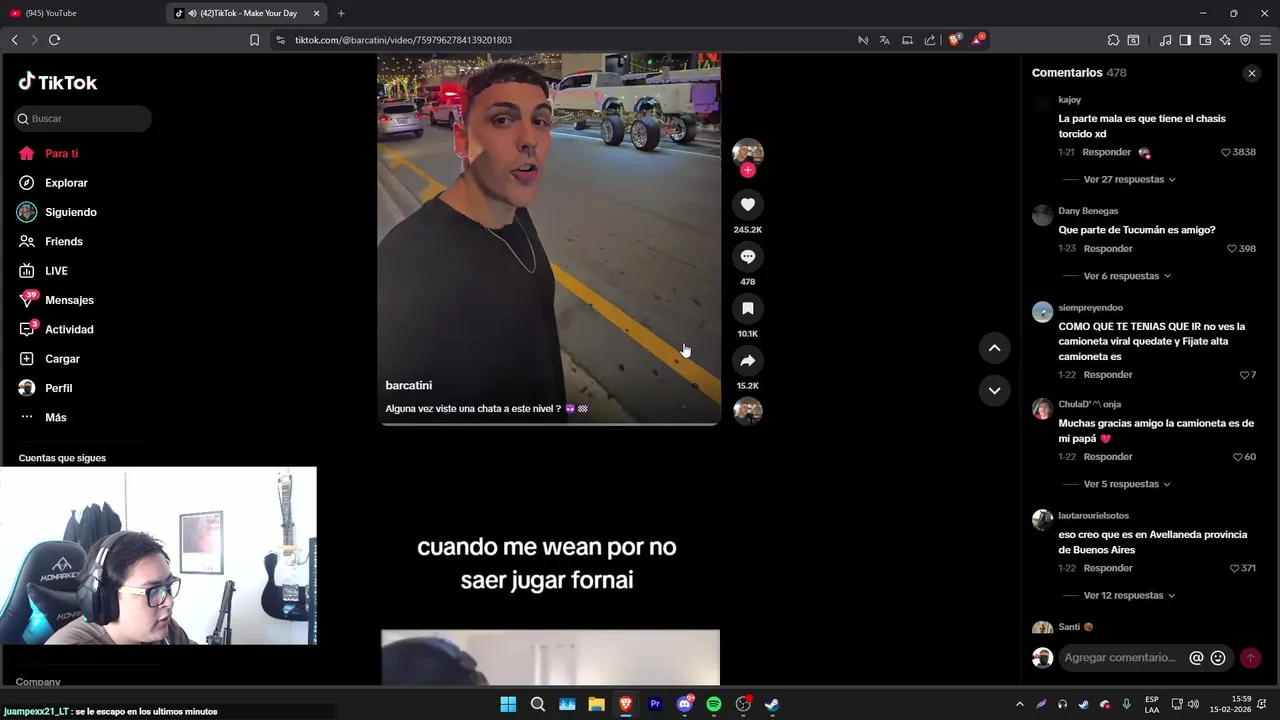Insert a mention with the @ icon
The image size is (1280, 720).
point(1196,658)
